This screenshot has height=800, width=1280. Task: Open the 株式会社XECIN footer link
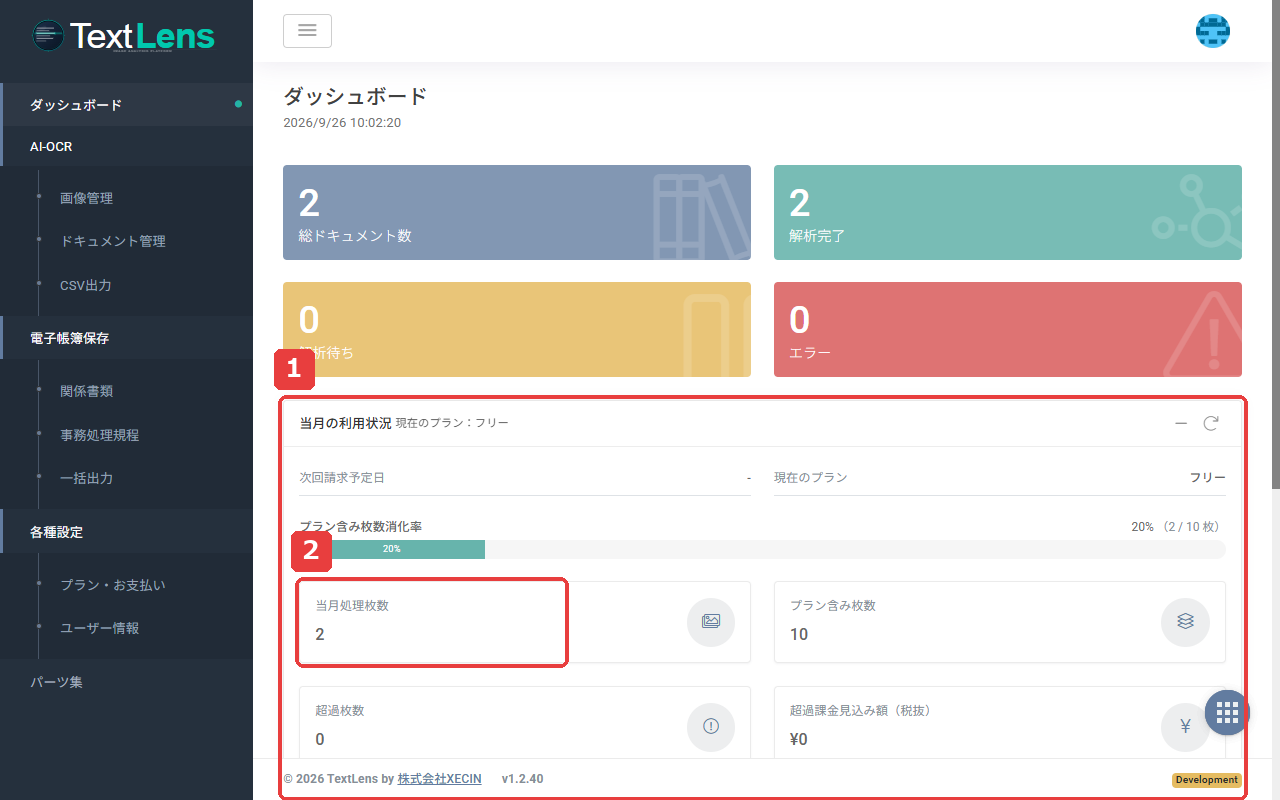point(439,779)
